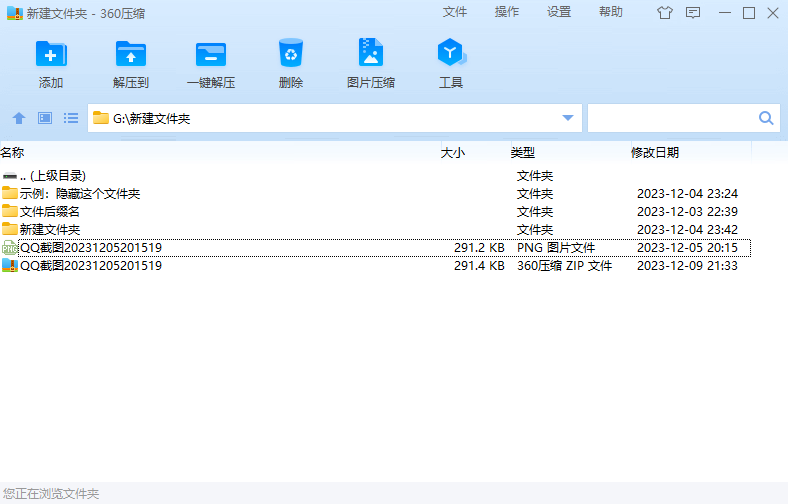788x504 pixels.
Task: Click the G:\新建文件夹 address path field
Action: 334,118
